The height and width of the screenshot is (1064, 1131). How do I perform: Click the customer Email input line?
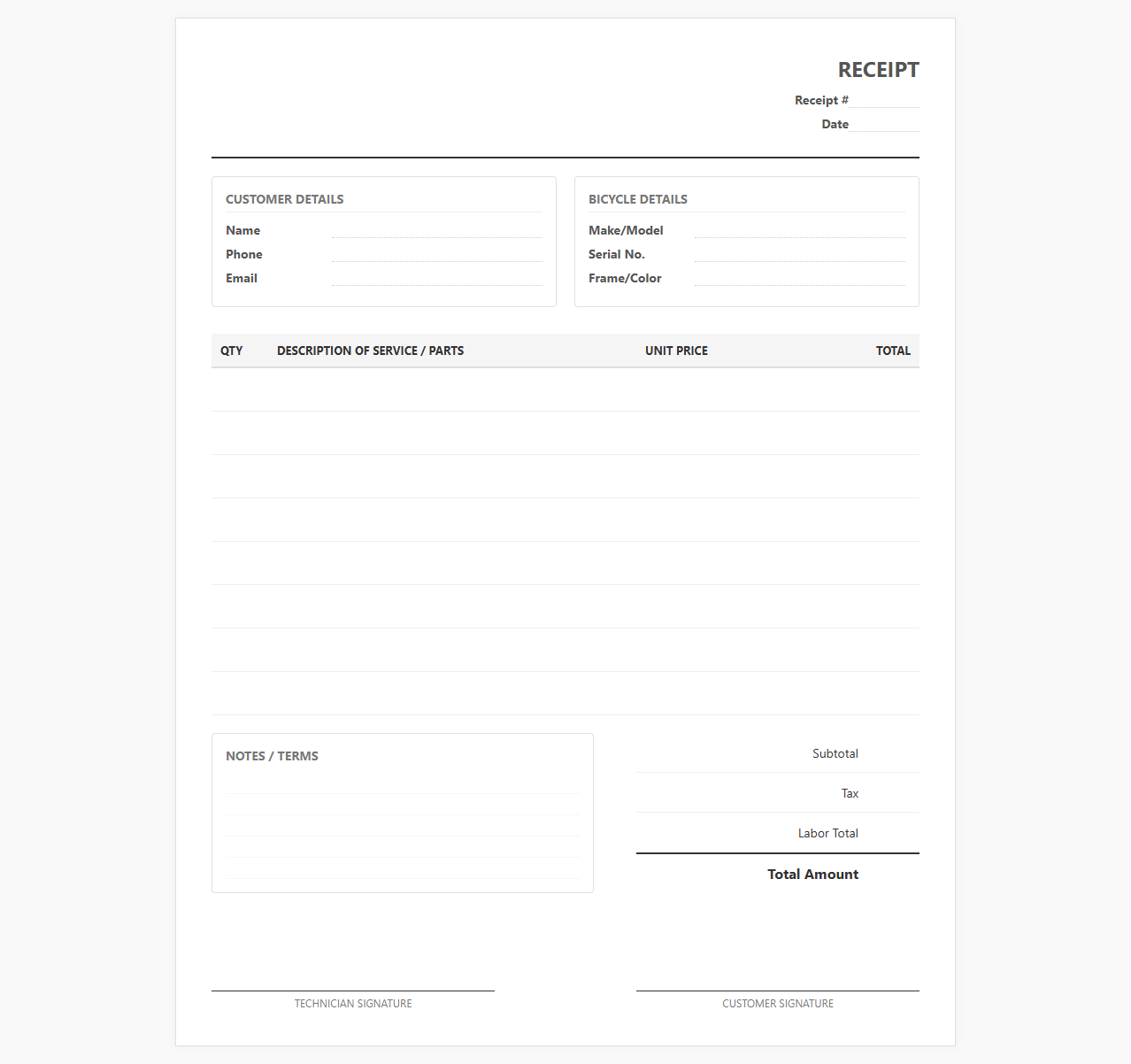point(437,278)
